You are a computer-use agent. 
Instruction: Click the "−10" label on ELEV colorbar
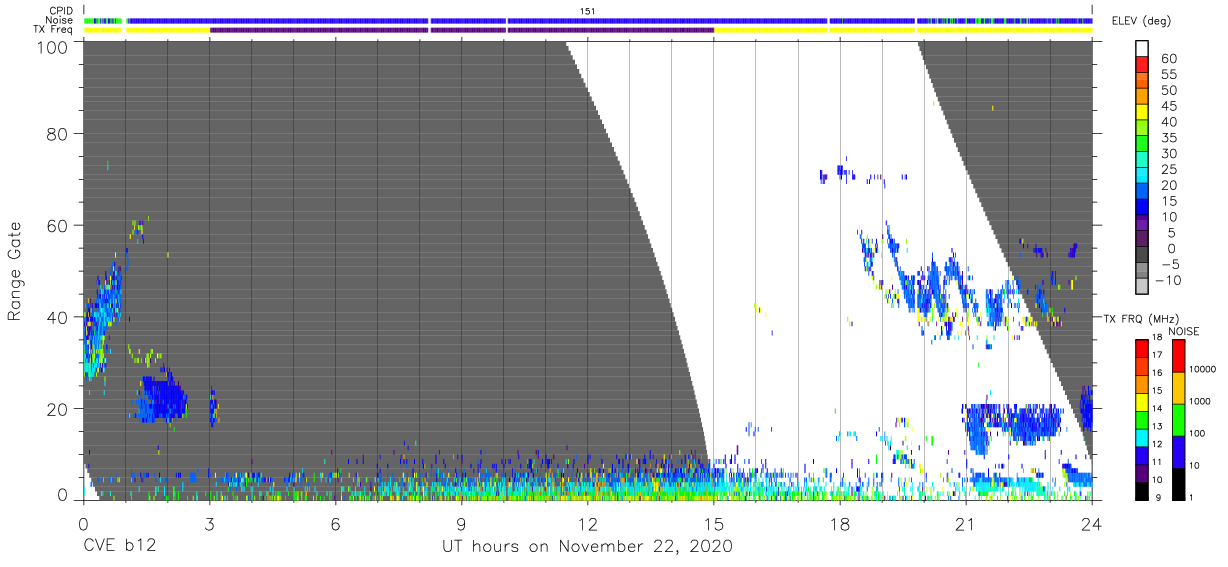tap(1168, 279)
